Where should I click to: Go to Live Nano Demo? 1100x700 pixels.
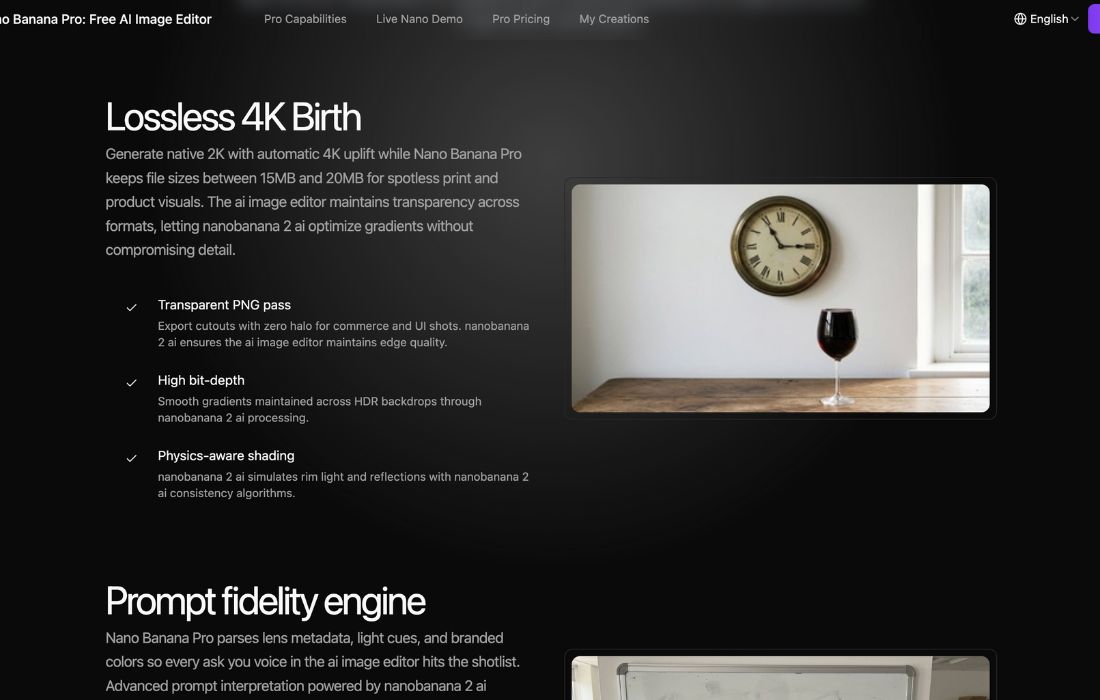[x=420, y=19]
